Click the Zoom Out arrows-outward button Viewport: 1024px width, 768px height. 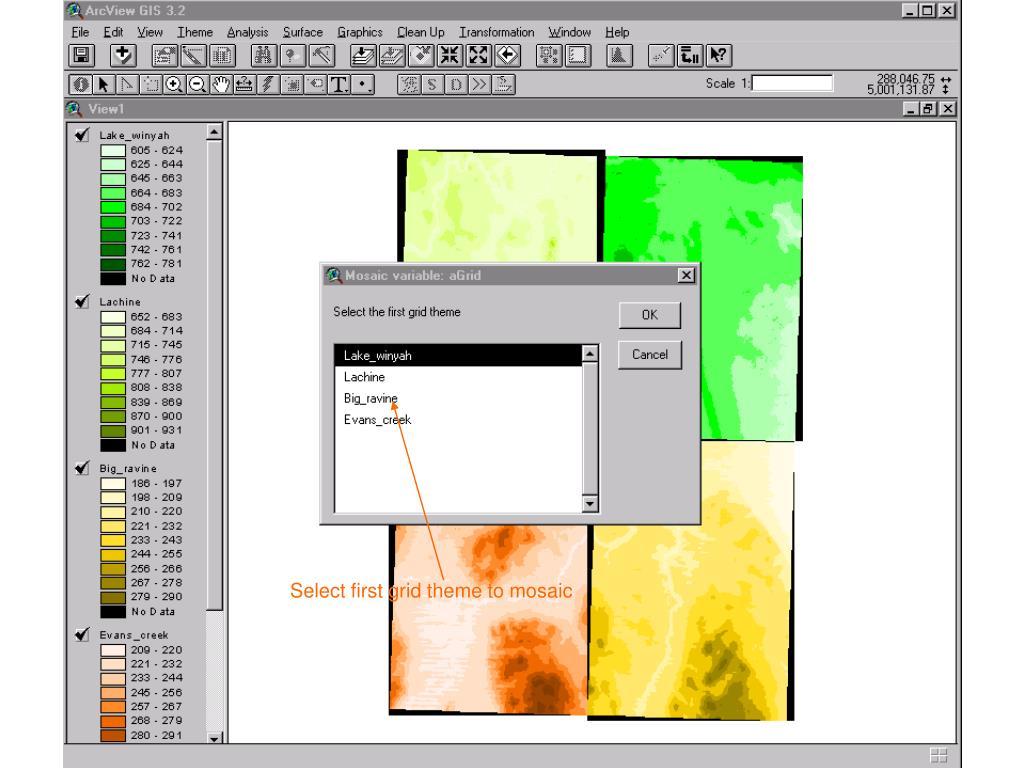[479, 56]
